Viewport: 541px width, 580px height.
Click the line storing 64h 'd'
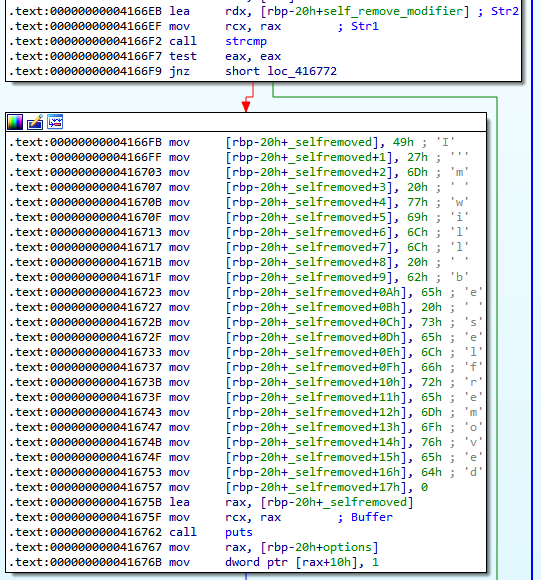(x=246, y=472)
